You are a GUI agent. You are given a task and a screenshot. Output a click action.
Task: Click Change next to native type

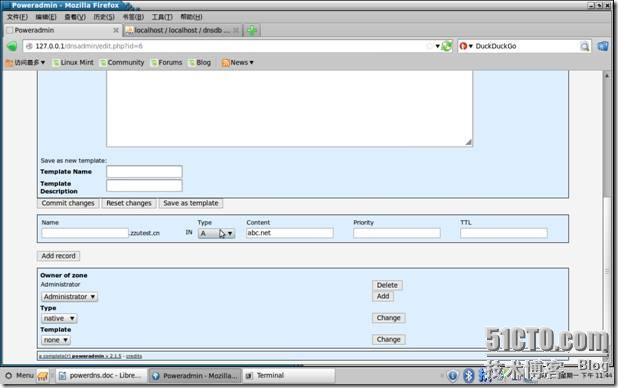[389, 318]
